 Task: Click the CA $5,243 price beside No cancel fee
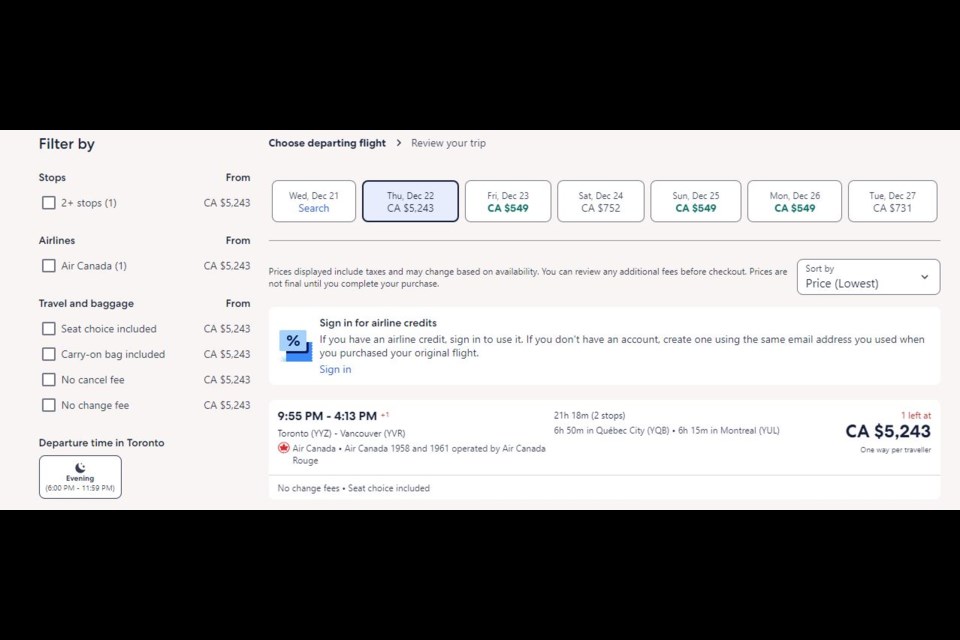click(227, 380)
